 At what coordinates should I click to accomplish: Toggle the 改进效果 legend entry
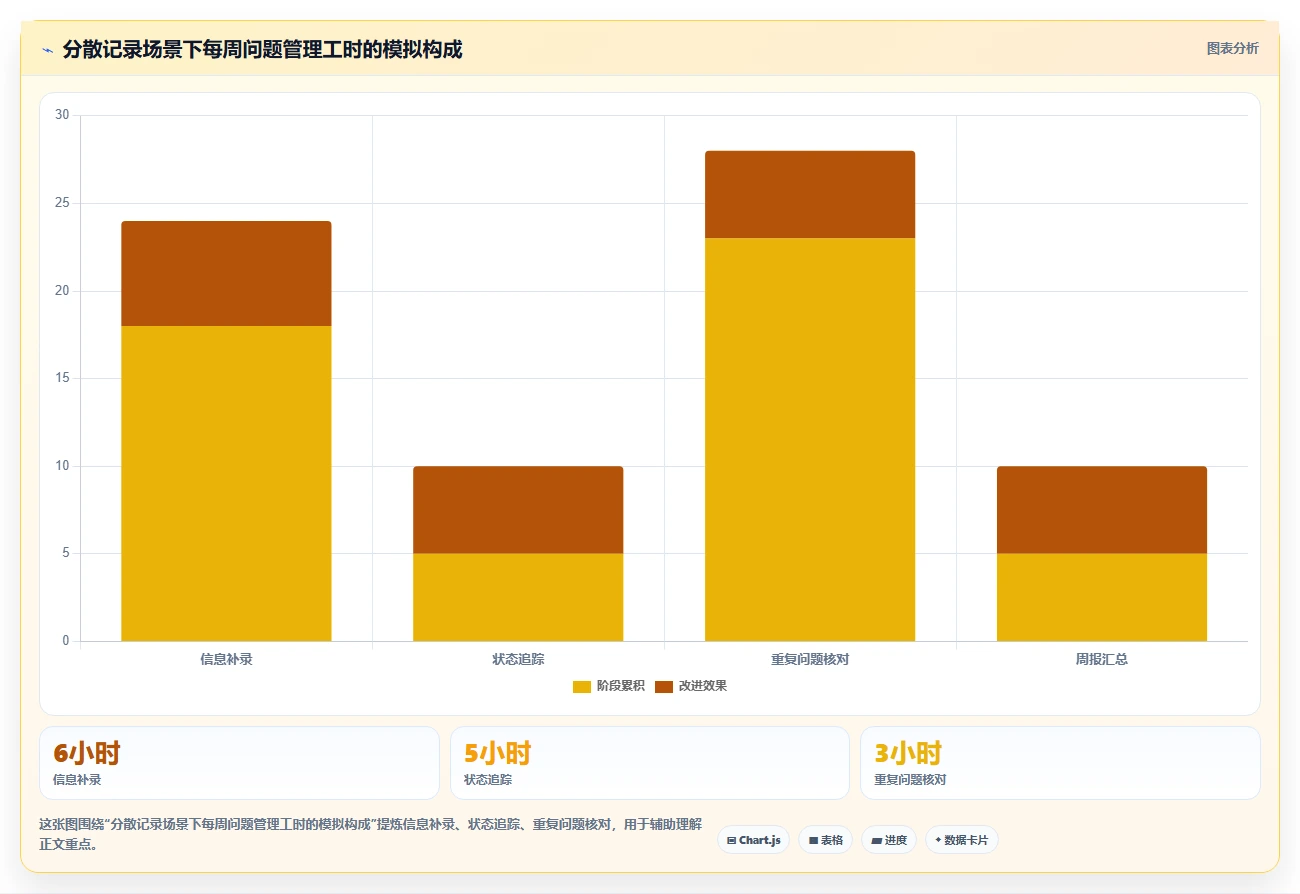pyautogui.click(x=691, y=686)
